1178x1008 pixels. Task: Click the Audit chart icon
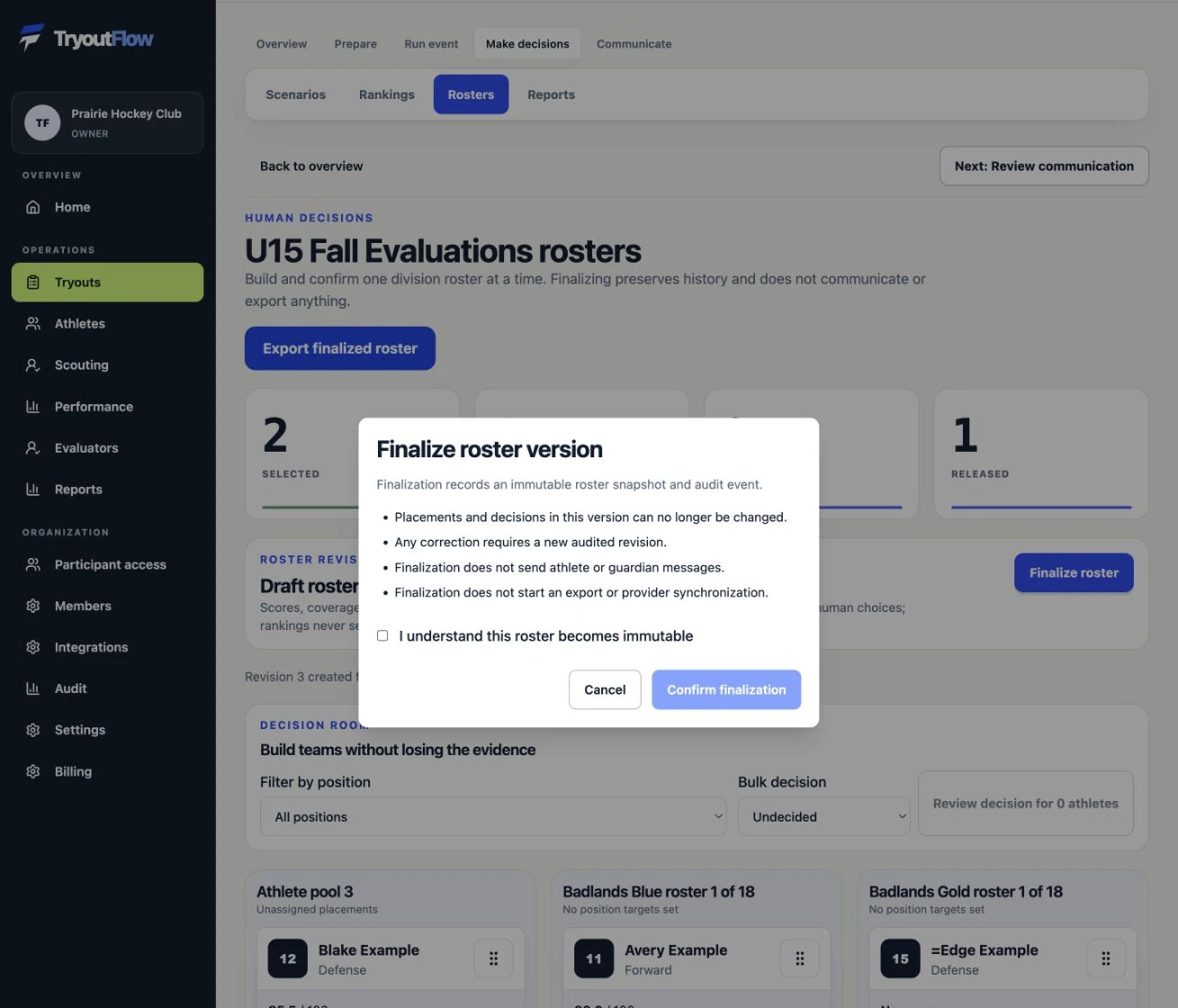(x=33, y=689)
